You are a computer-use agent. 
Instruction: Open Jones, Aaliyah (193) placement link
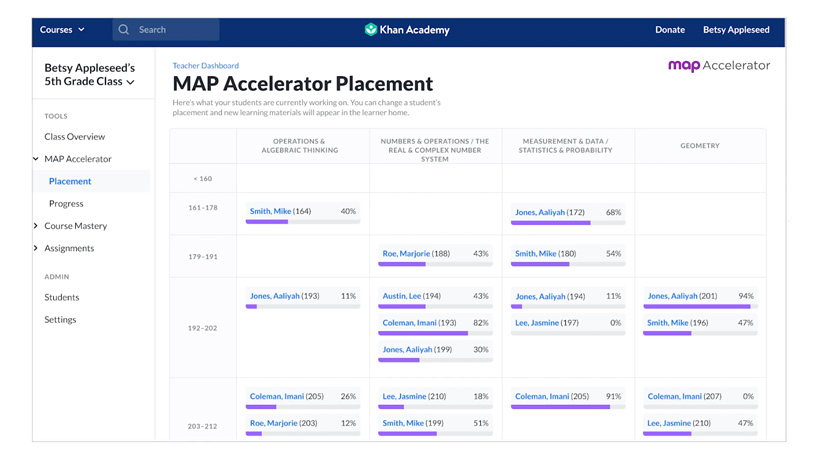coord(275,296)
